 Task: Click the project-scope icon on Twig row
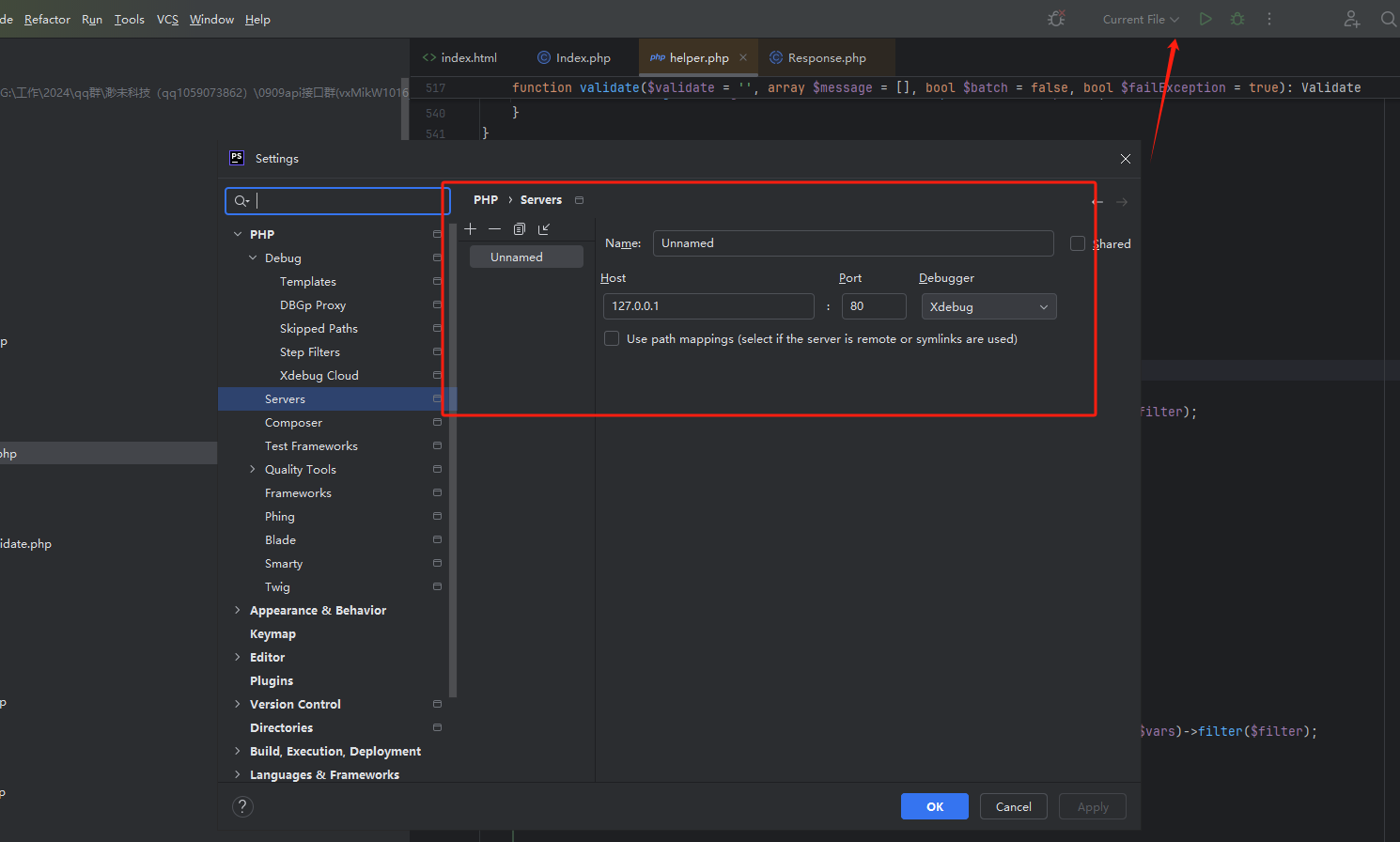pos(437,586)
